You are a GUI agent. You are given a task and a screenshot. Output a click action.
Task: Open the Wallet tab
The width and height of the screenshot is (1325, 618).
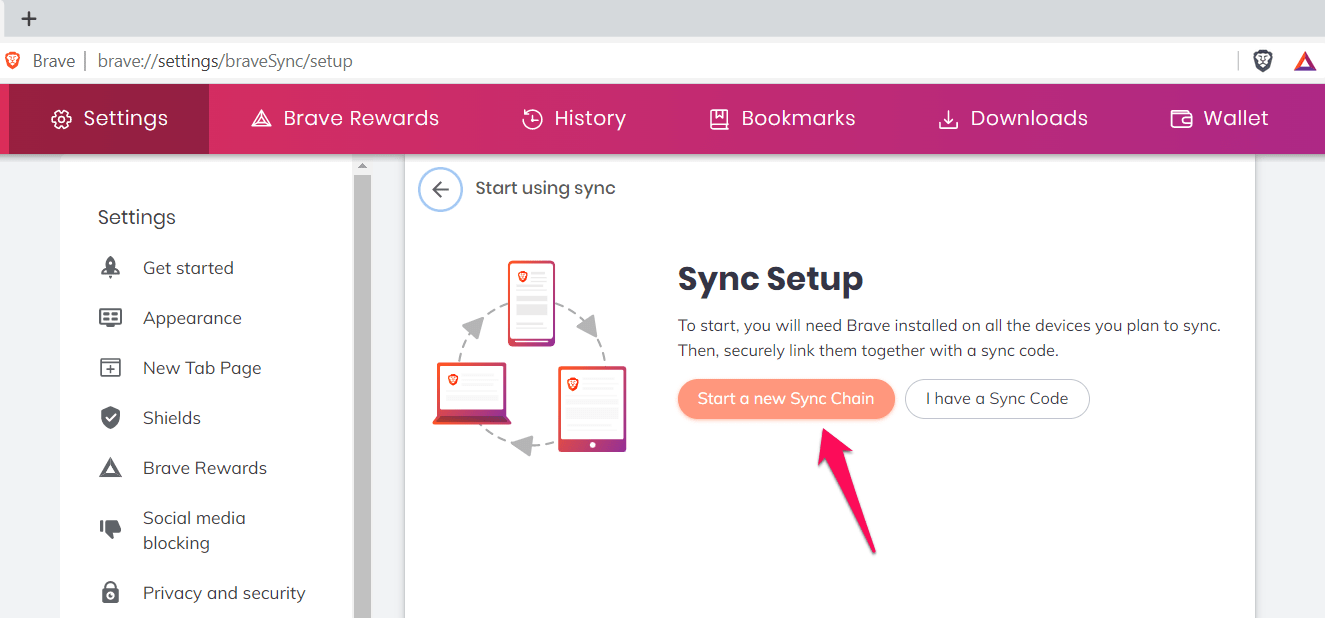click(1219, 118)
